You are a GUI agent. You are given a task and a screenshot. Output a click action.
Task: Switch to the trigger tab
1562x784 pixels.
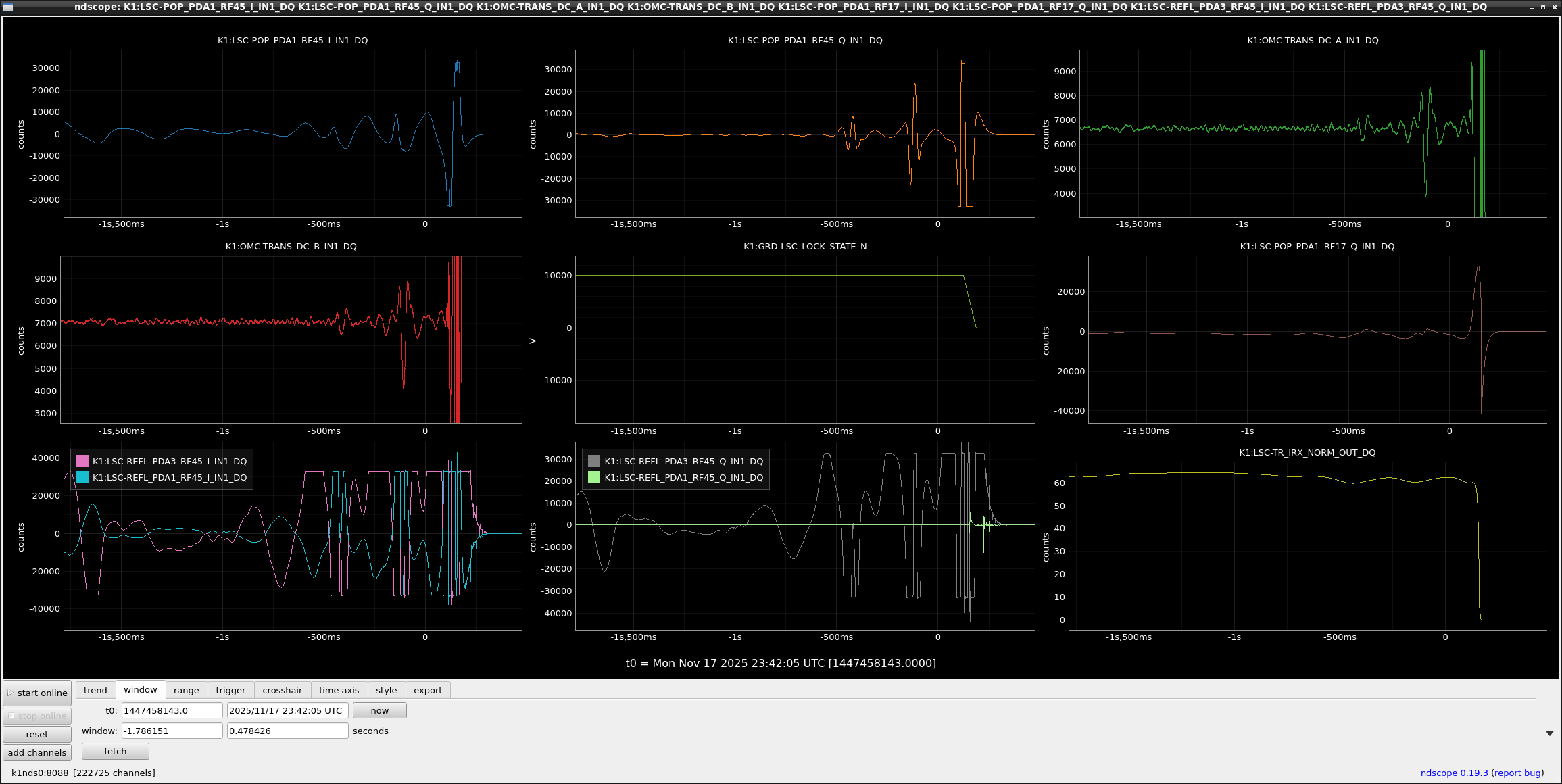click(230, 690)
